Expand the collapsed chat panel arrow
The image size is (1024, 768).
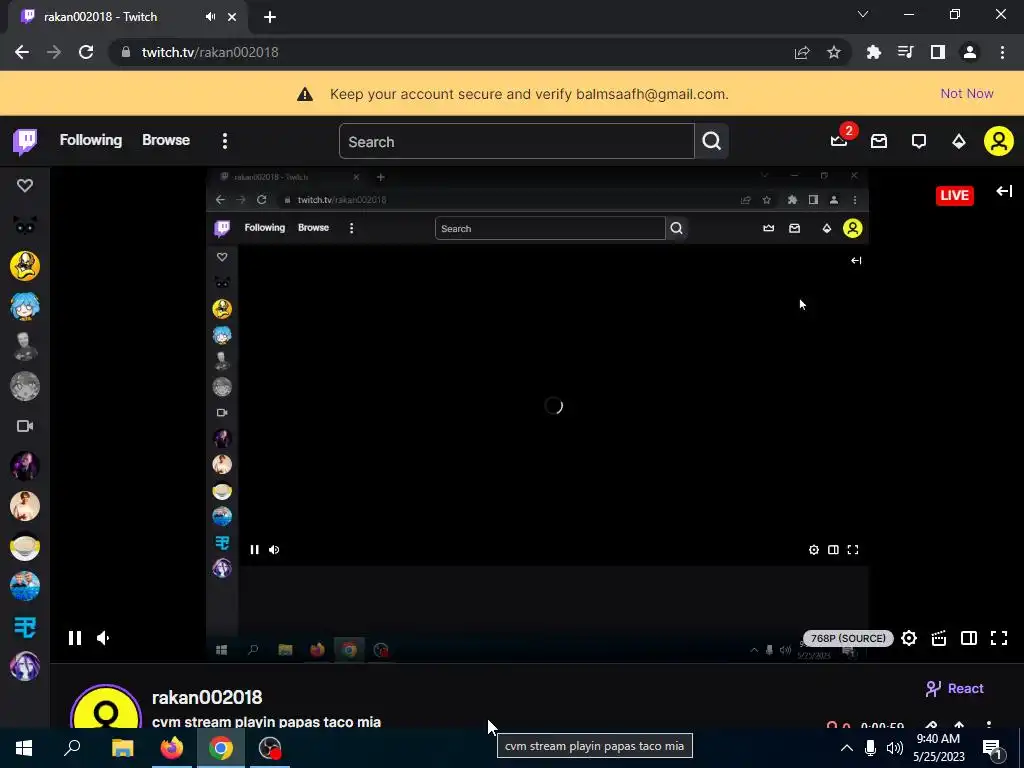click(x=1004, y=191)
